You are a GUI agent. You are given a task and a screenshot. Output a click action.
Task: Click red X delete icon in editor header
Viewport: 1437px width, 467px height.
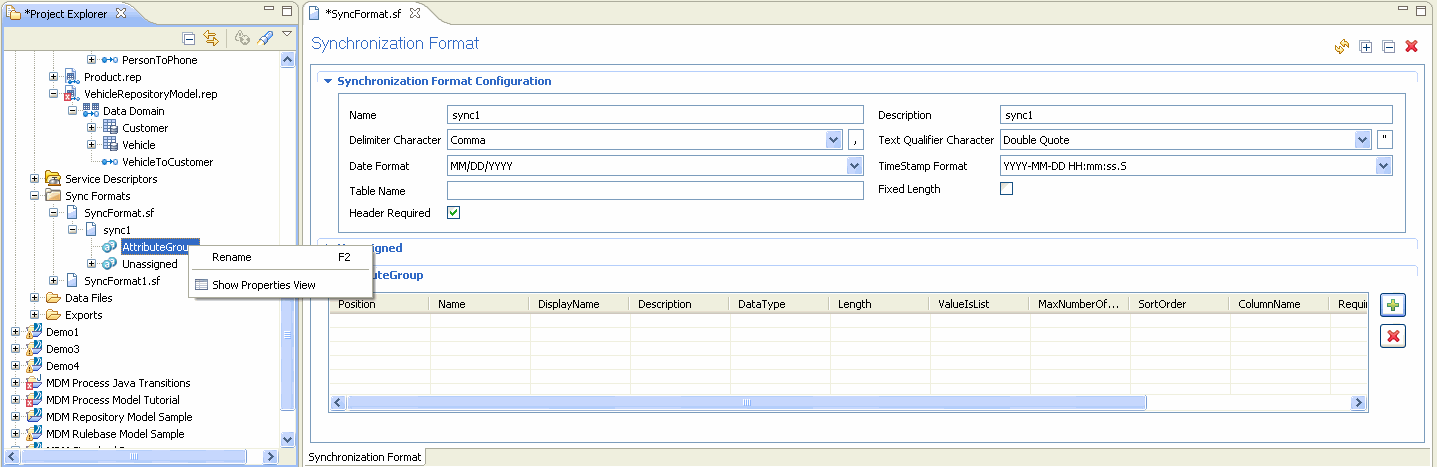tap(1412, 46)
